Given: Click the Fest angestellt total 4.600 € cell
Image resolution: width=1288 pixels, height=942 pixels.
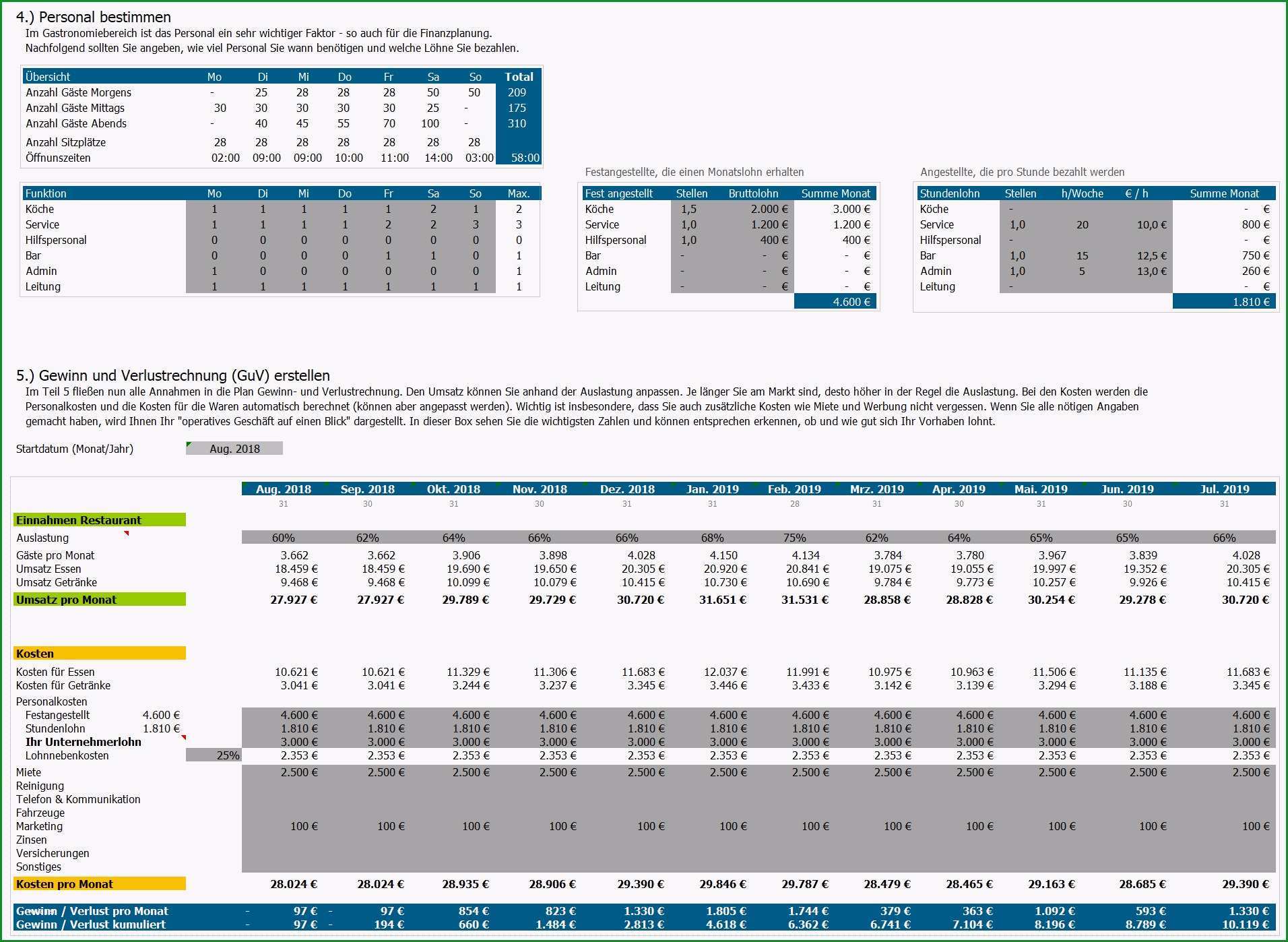Looking at the screenshot, I should pos(835,302).
